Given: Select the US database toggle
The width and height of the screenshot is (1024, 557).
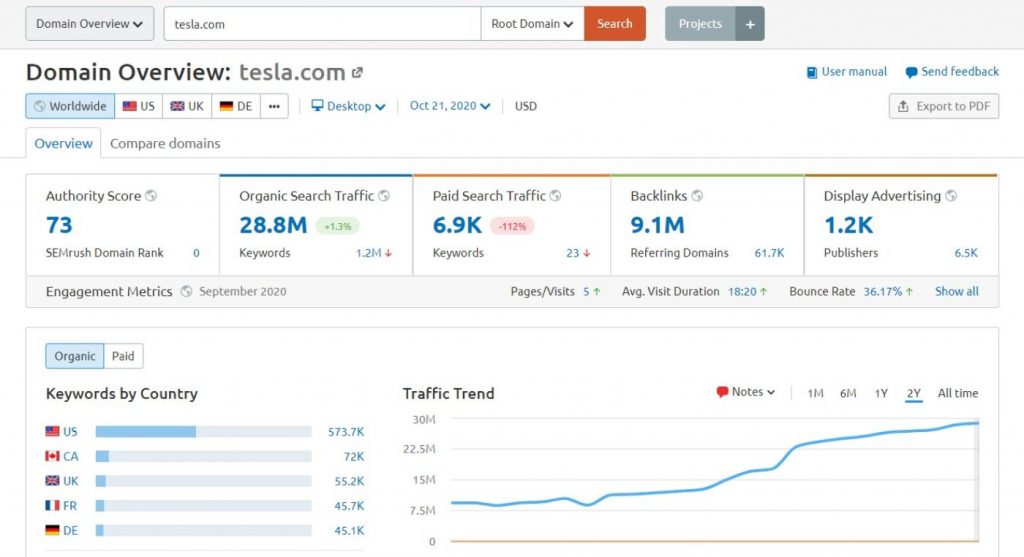Looking at the screenshot, I should [x=138, y=106].
